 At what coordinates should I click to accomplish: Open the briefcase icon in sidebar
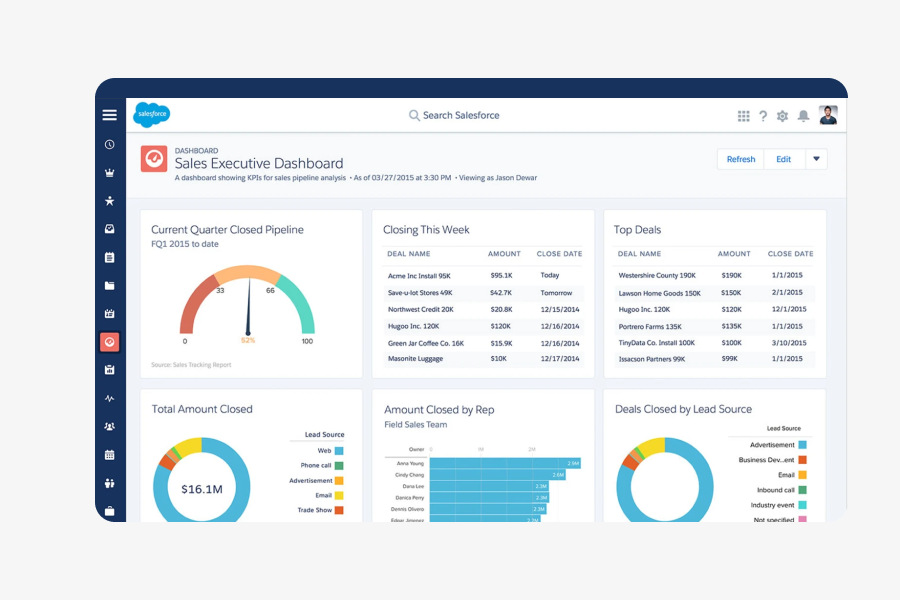point(110,511)
